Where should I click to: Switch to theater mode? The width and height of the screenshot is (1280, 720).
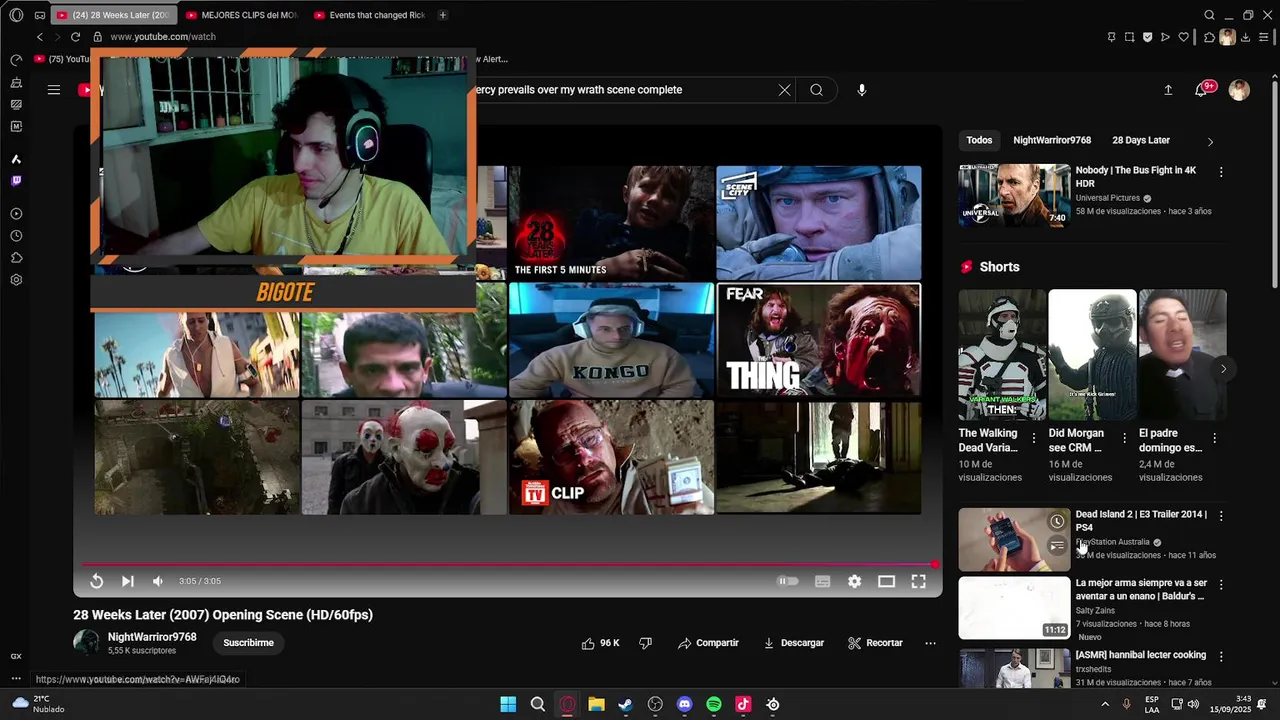(886, 581)
